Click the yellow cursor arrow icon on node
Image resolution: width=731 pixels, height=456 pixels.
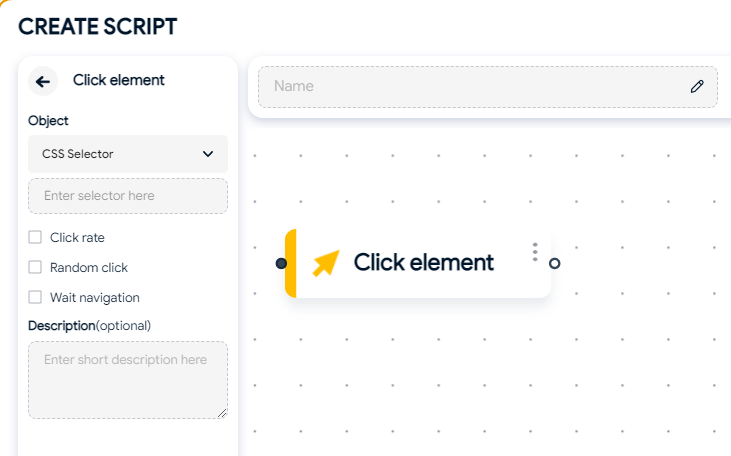(x=326, y=263)
